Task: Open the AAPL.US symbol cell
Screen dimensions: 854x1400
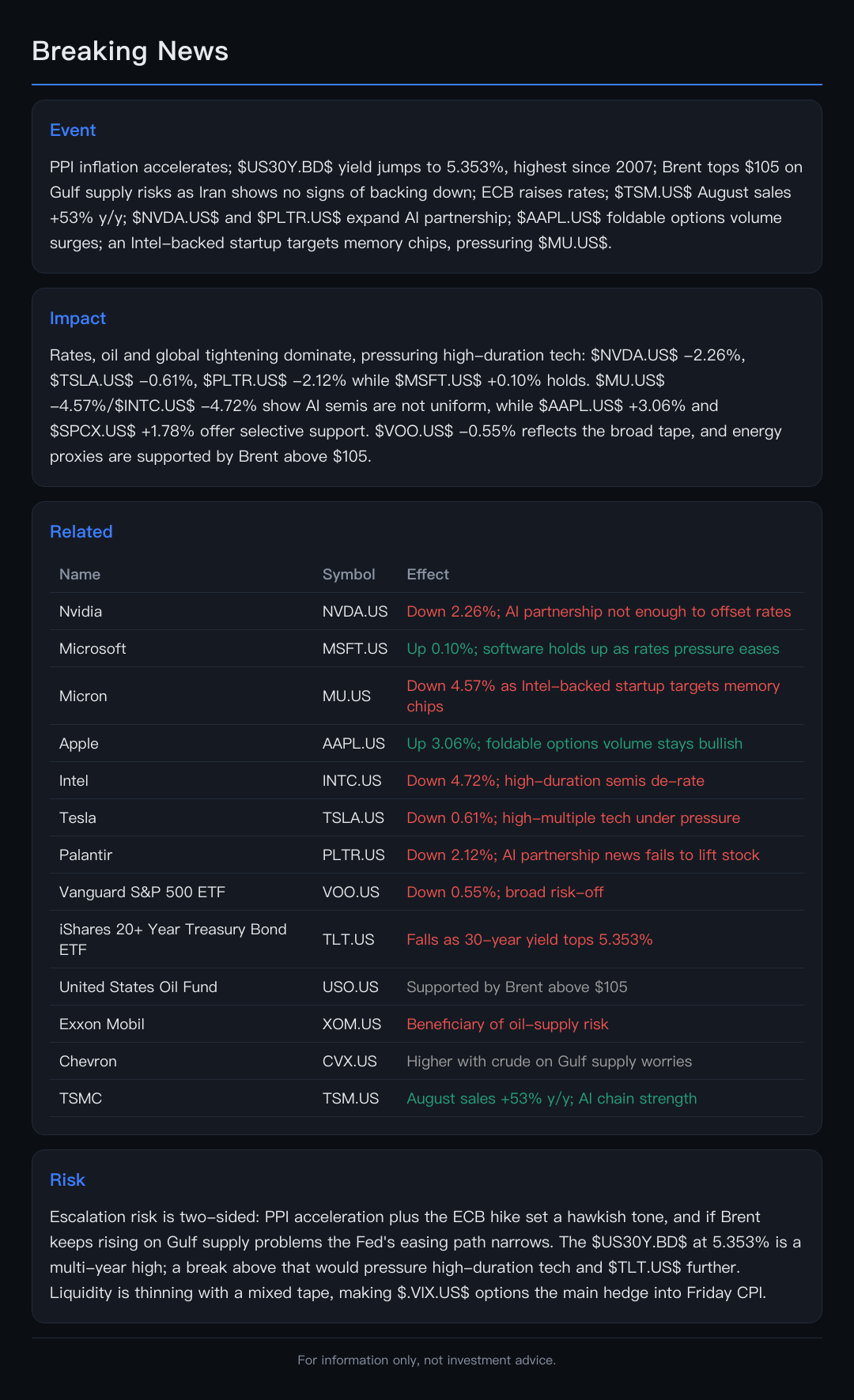Action: coord(353,743)
